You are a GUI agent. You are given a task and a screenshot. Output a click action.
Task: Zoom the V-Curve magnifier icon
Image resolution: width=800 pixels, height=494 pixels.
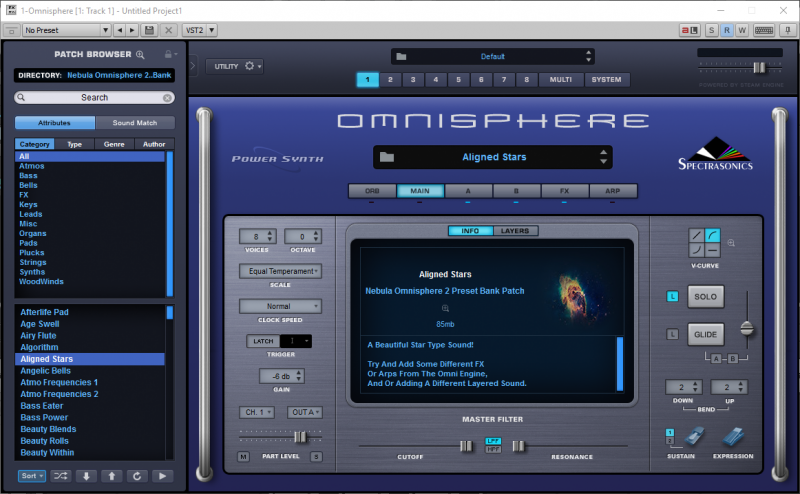click(731, 243)
